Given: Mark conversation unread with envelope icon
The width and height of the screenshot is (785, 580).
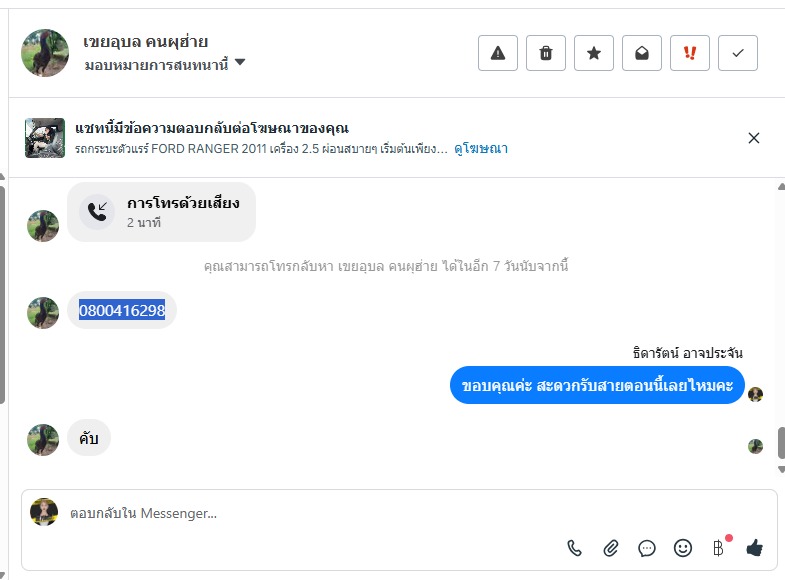Looking at the screenshot, I should 642,53.
